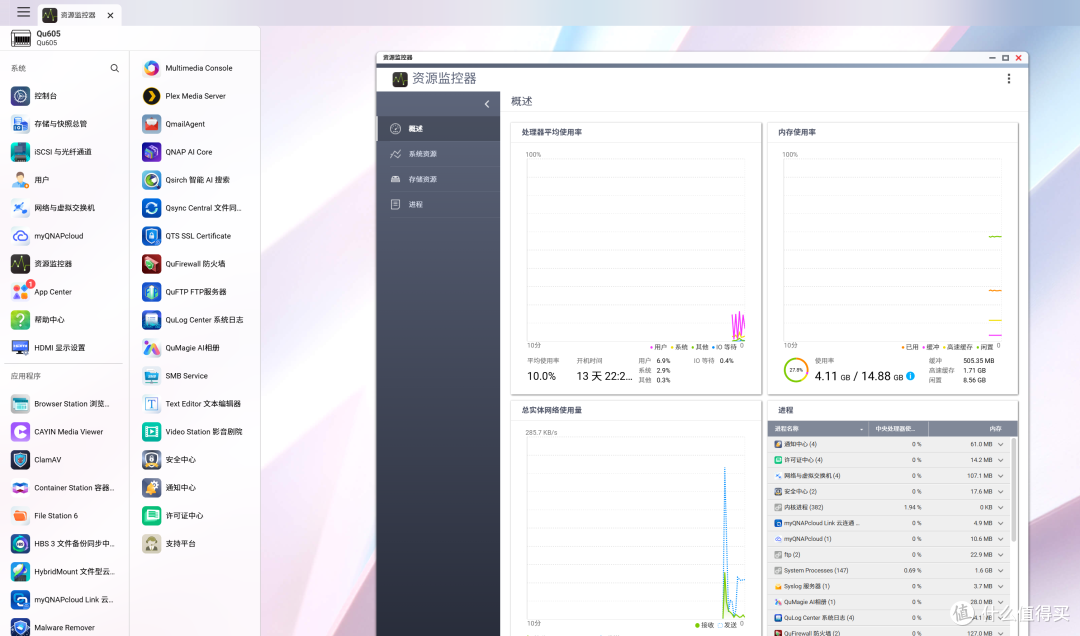The width and height of the screenshot is (1080, 636).
Task: Switch to 系统资源 tab
Action: [438, 154]
